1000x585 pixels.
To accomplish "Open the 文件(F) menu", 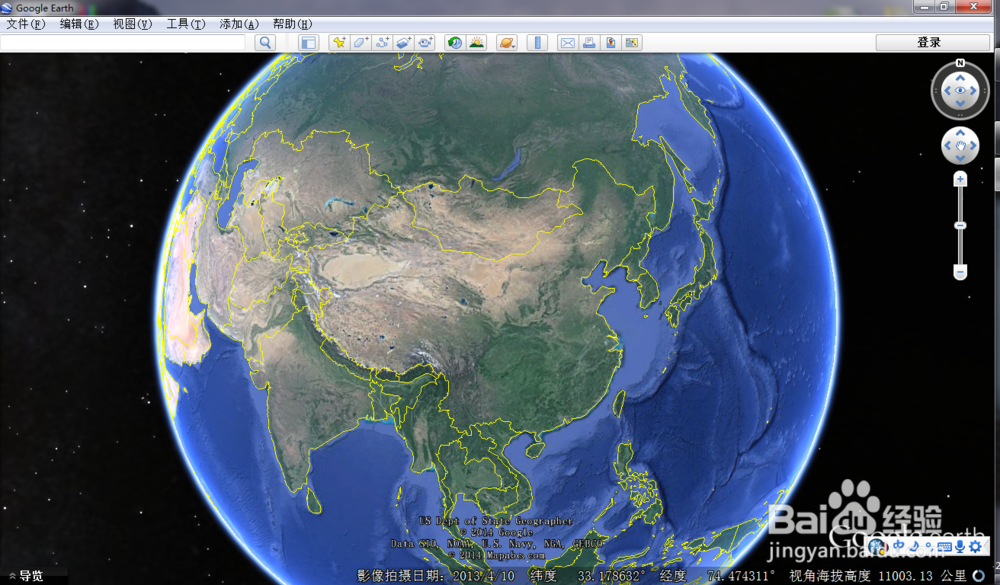I will click(26, 24).
